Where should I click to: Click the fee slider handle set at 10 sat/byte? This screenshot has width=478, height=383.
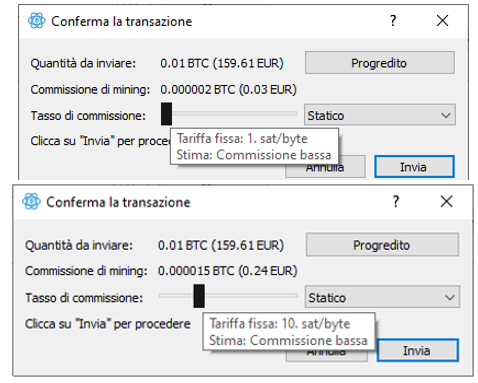click(199, 296)
